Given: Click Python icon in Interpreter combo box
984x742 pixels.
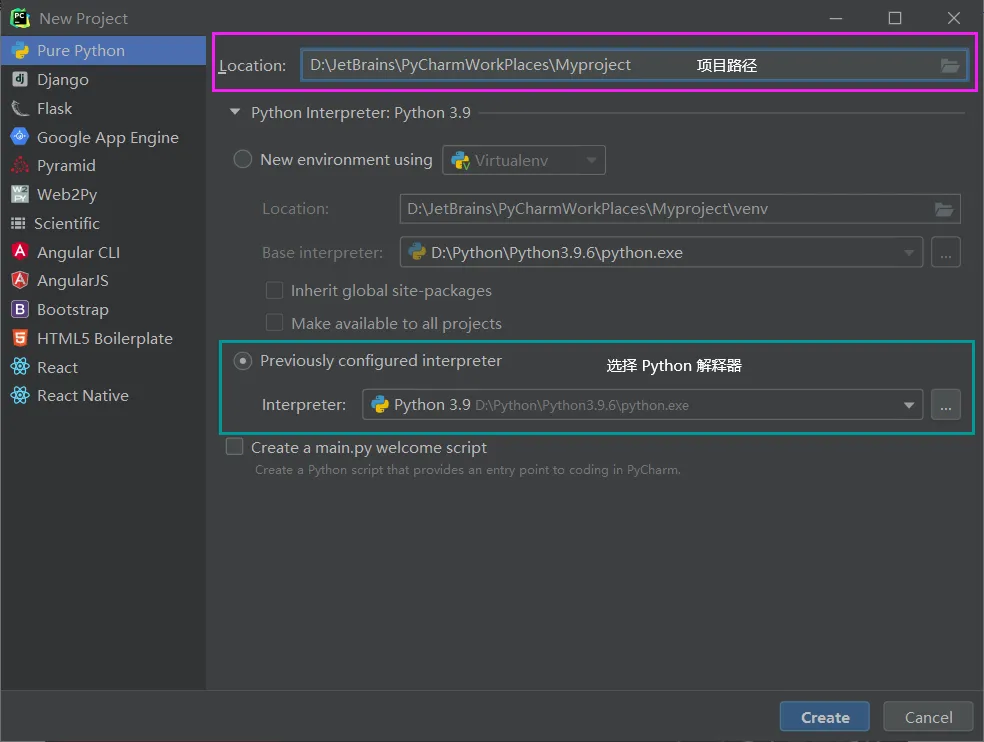Looking at the screenshot, I should (x=380, y=405).
